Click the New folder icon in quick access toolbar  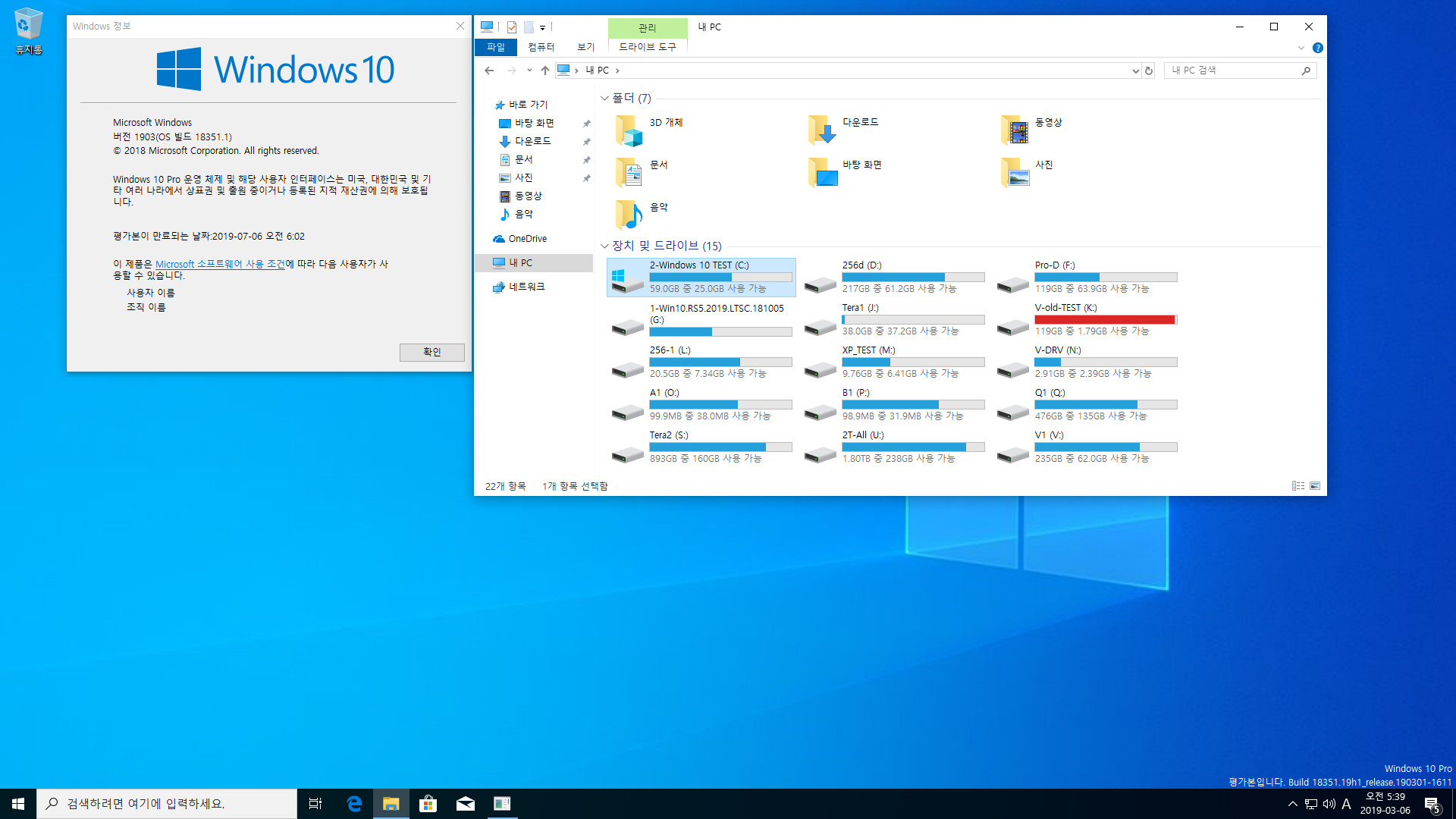tap(529, 27)
